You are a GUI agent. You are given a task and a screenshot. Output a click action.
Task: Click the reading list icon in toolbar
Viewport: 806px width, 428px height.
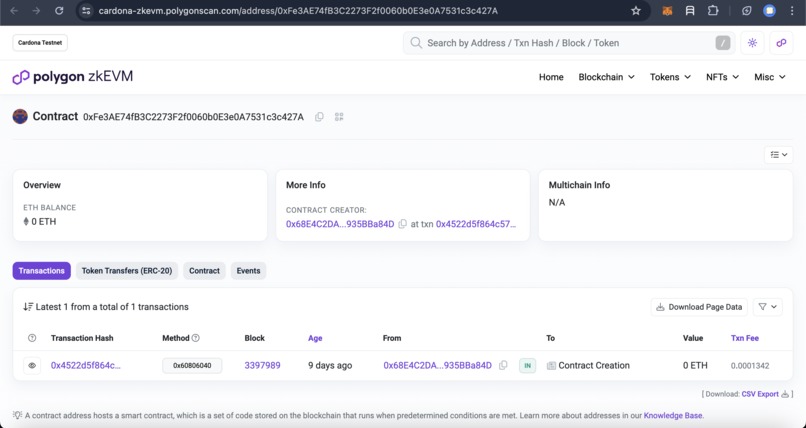click(690, 10)
